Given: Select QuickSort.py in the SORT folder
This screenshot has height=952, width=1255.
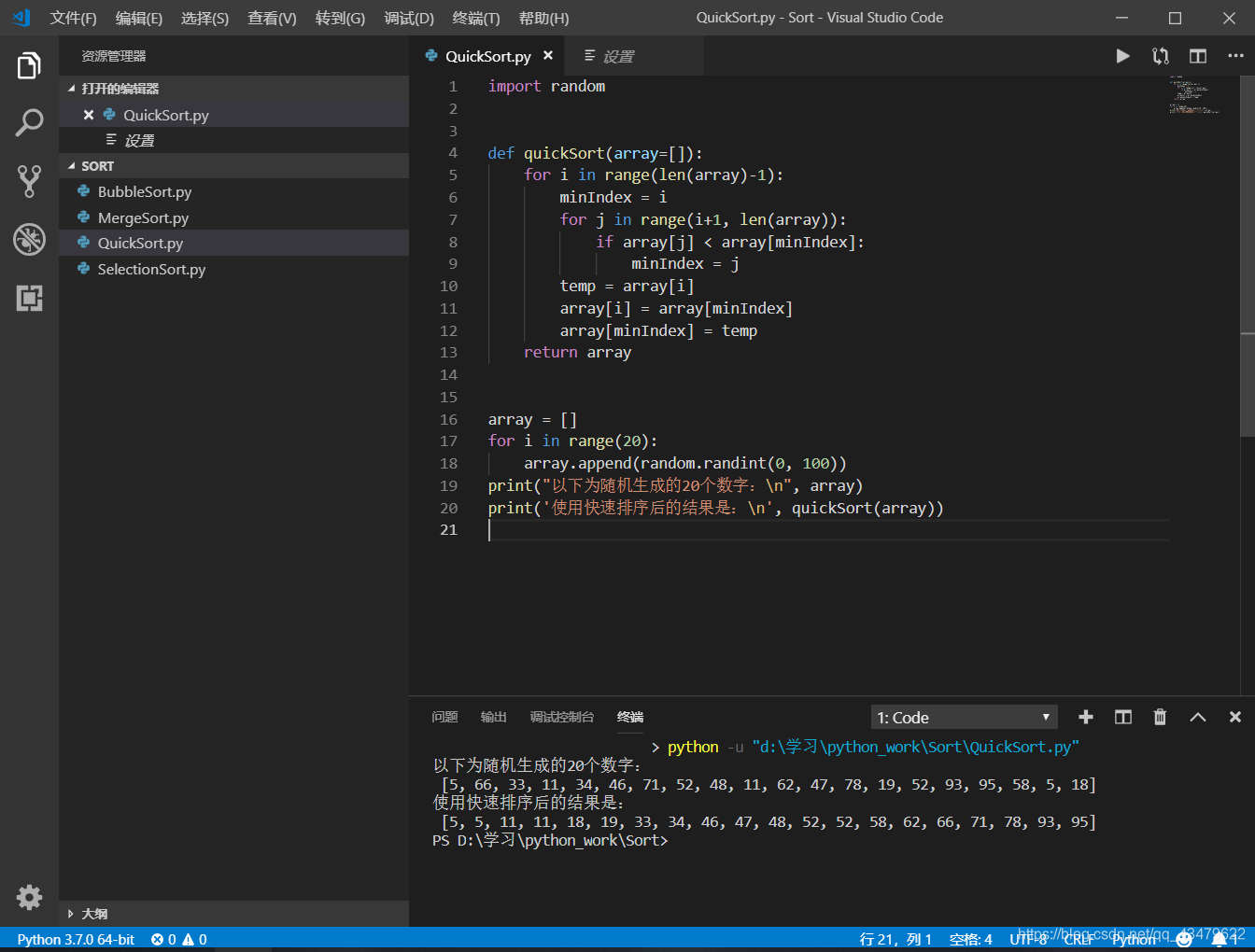Looking at the screenshot, I should tap(233, 243).
